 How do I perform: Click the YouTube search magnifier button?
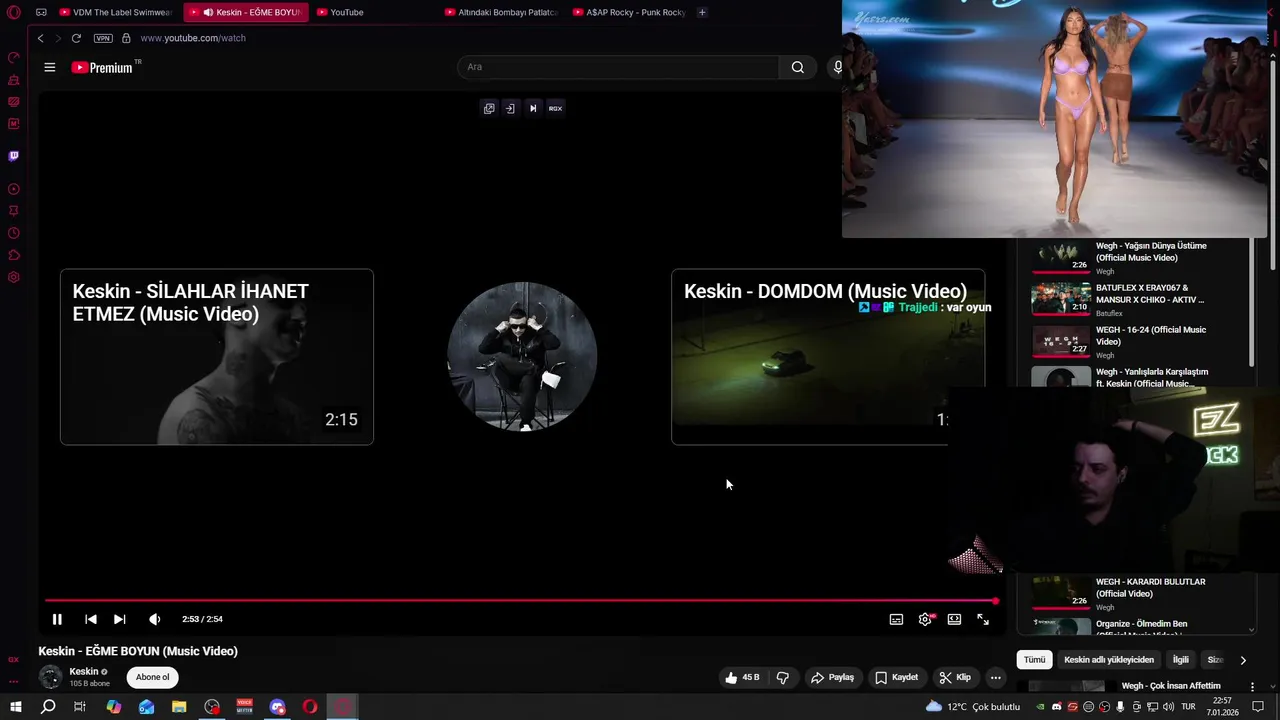pos(797,67)
